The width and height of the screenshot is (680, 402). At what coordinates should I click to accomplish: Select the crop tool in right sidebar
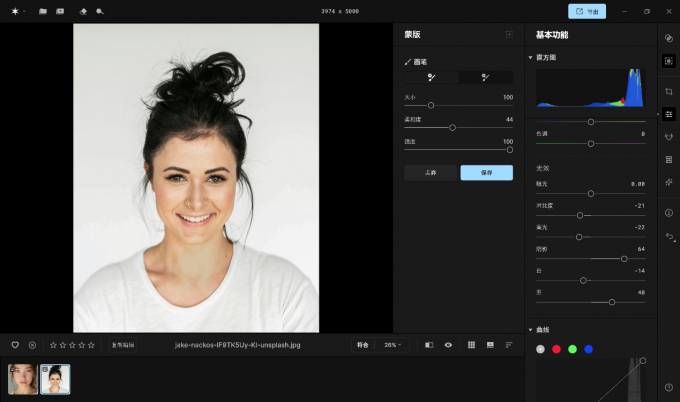pos(669,90)
